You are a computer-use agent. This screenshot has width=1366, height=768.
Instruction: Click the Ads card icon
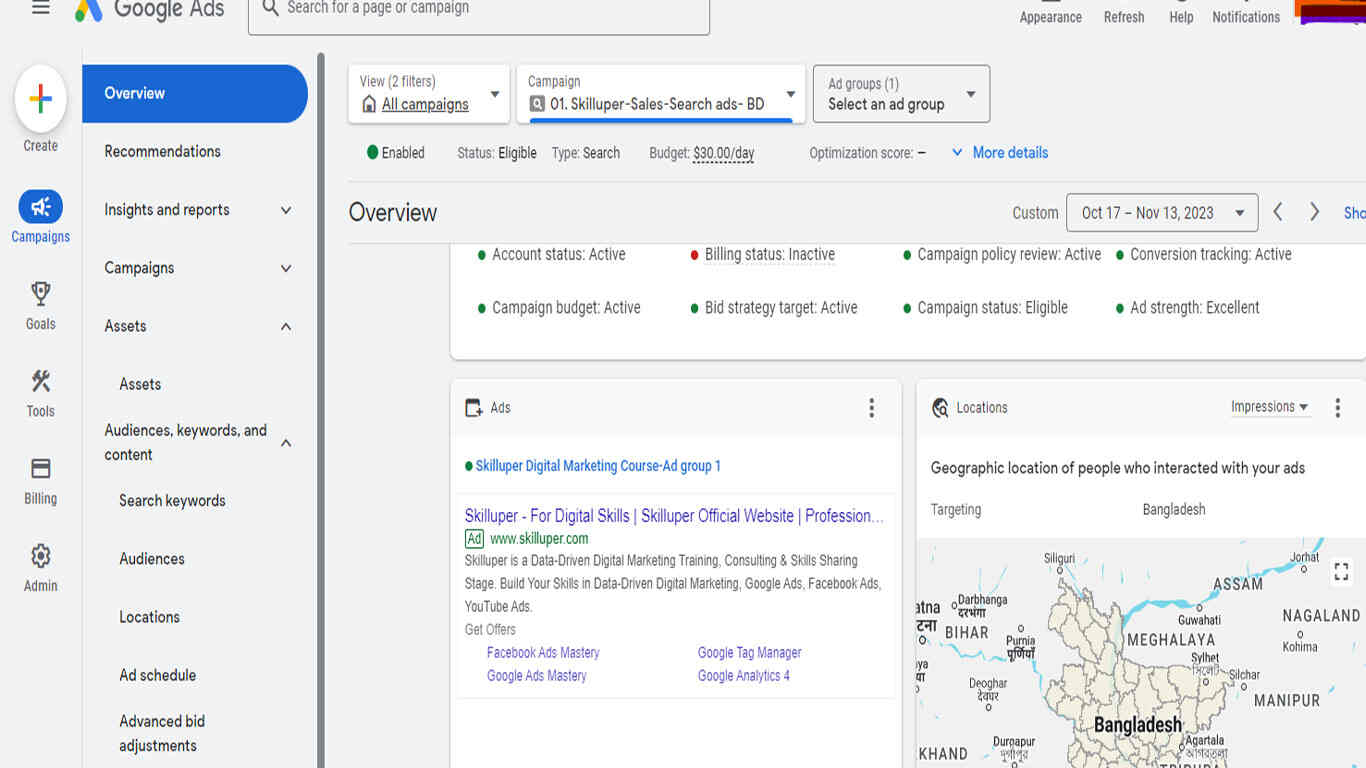[x=474, y=408]
